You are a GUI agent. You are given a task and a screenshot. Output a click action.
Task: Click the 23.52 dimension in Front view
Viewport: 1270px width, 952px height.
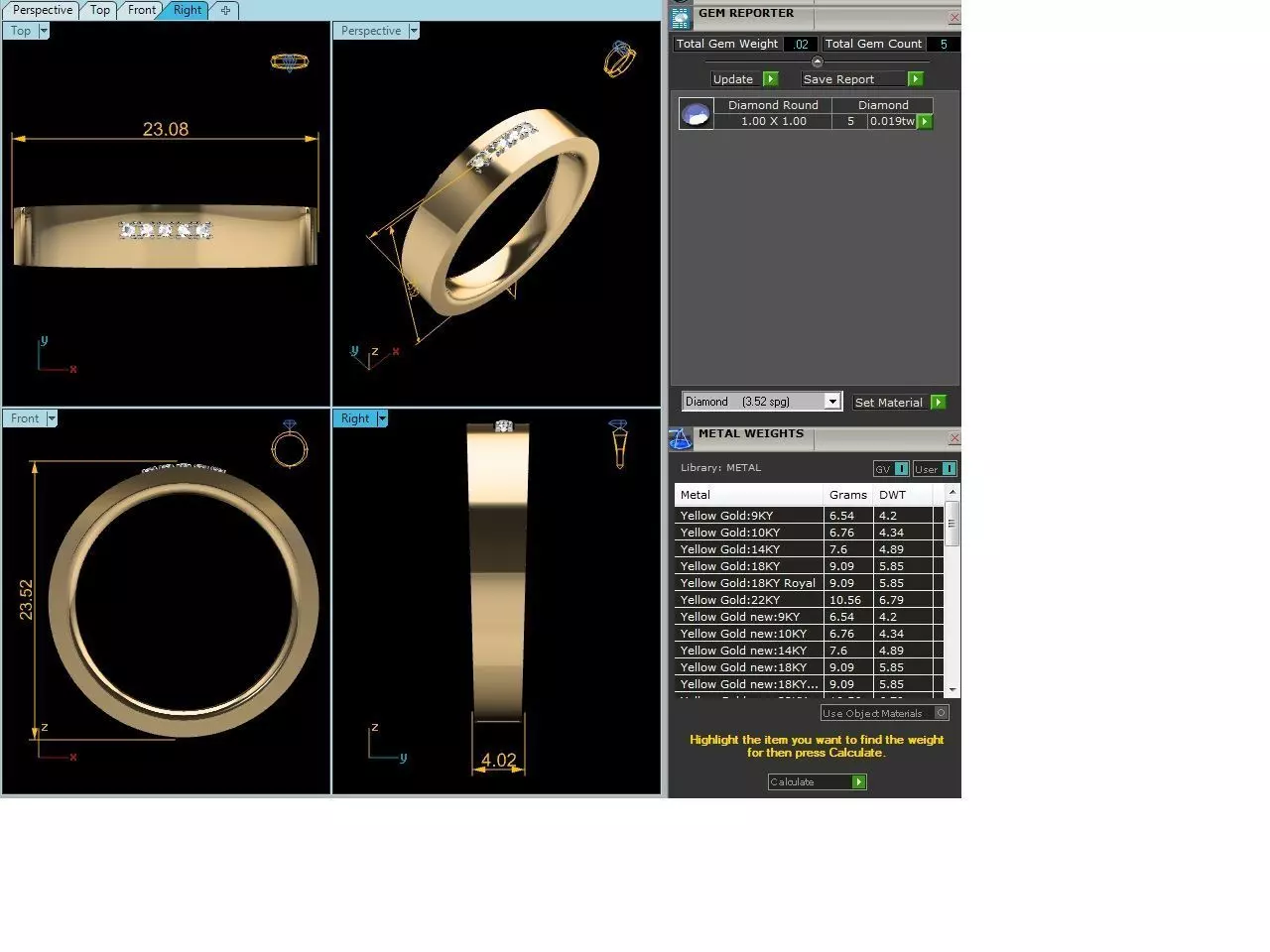point(26,600)
